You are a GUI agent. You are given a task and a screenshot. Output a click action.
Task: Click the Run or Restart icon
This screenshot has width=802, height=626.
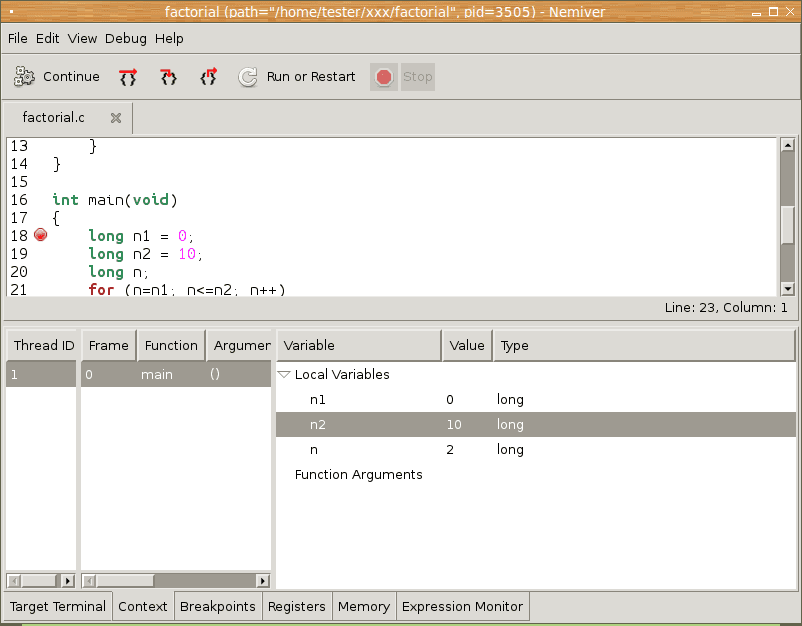pos(248,77)
